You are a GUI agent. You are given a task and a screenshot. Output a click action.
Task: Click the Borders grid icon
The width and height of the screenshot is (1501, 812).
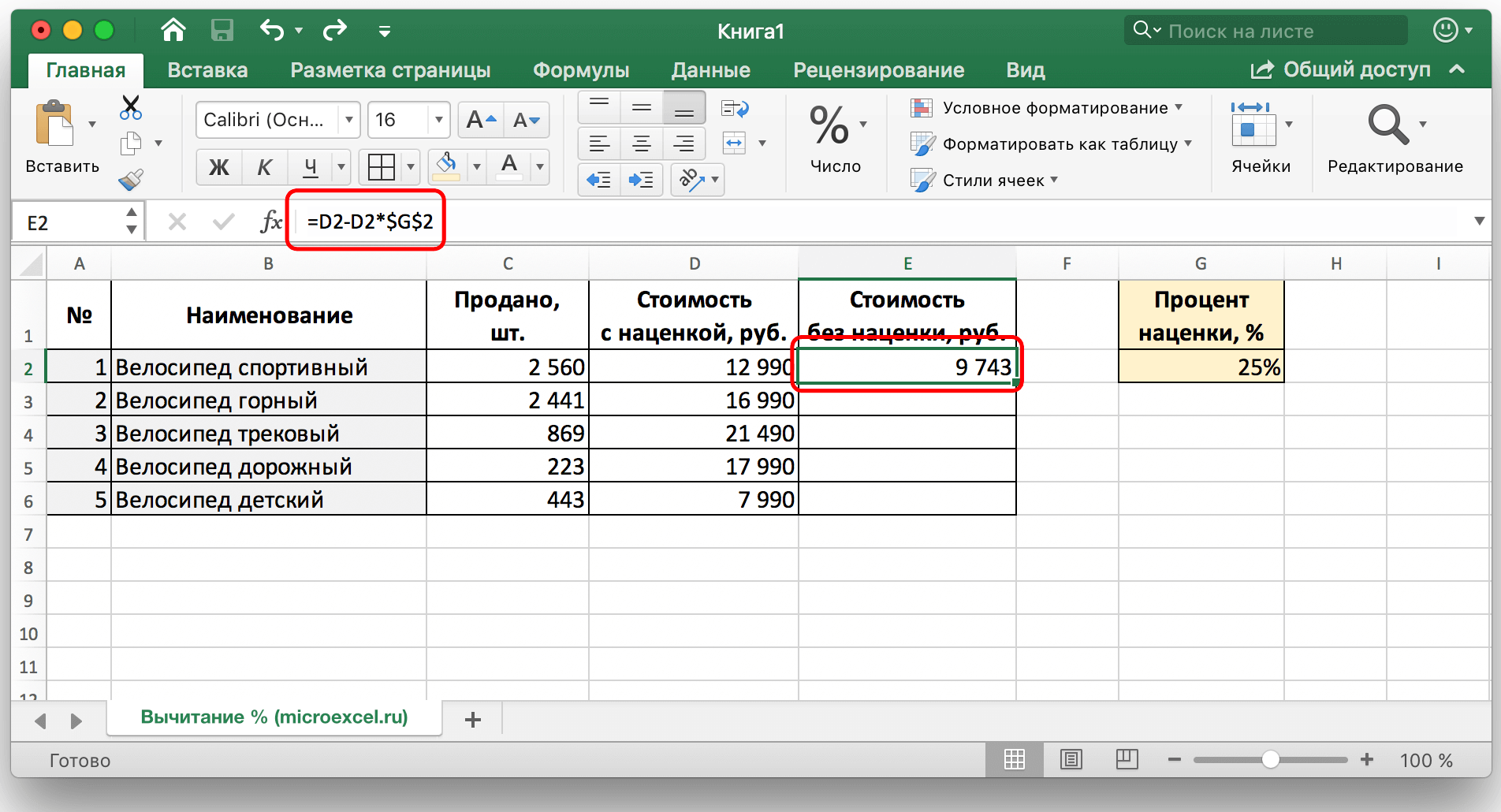coord(382,167)
